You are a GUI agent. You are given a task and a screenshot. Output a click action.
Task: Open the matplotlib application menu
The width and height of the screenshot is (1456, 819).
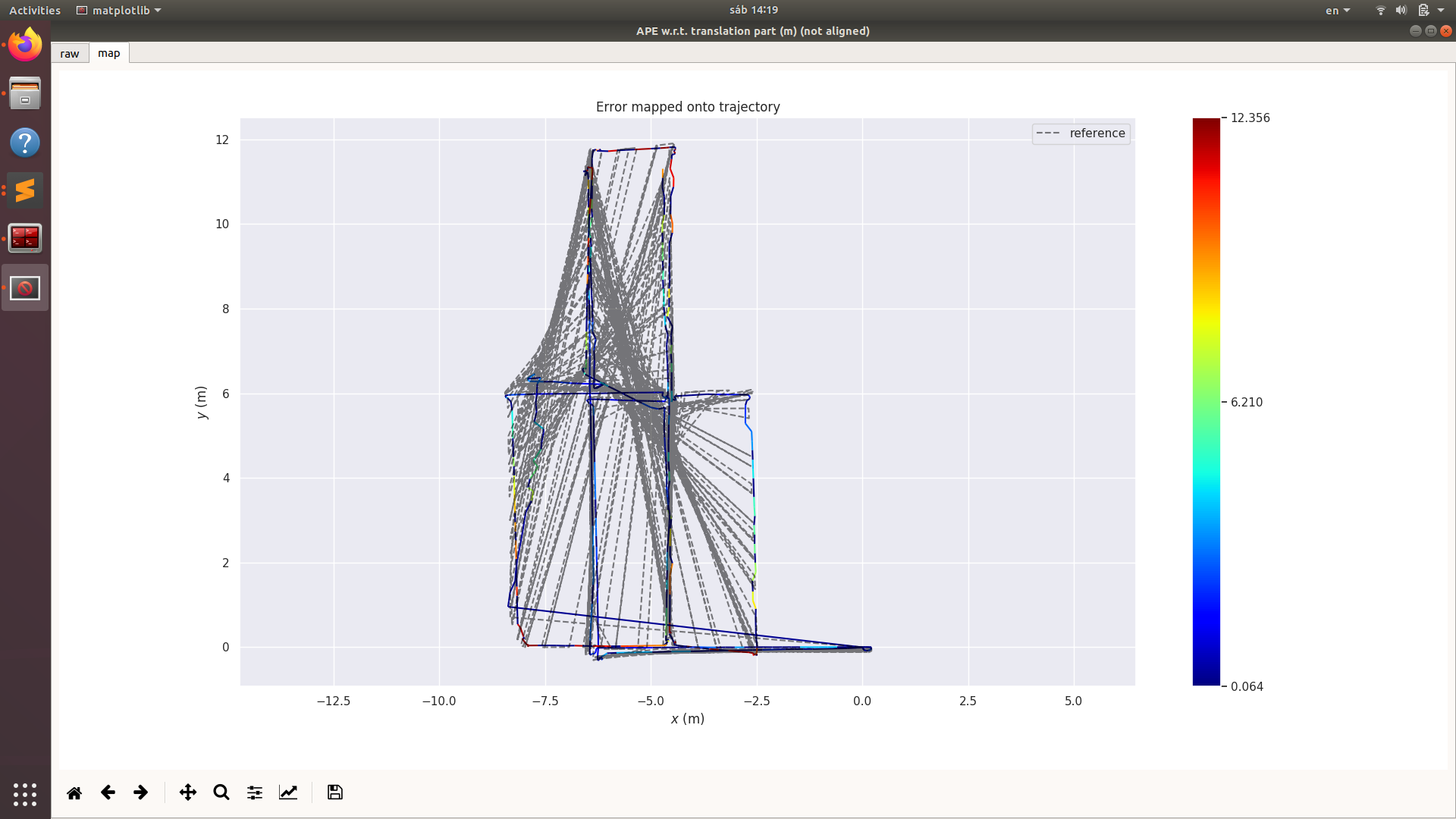tap(118, 10)
